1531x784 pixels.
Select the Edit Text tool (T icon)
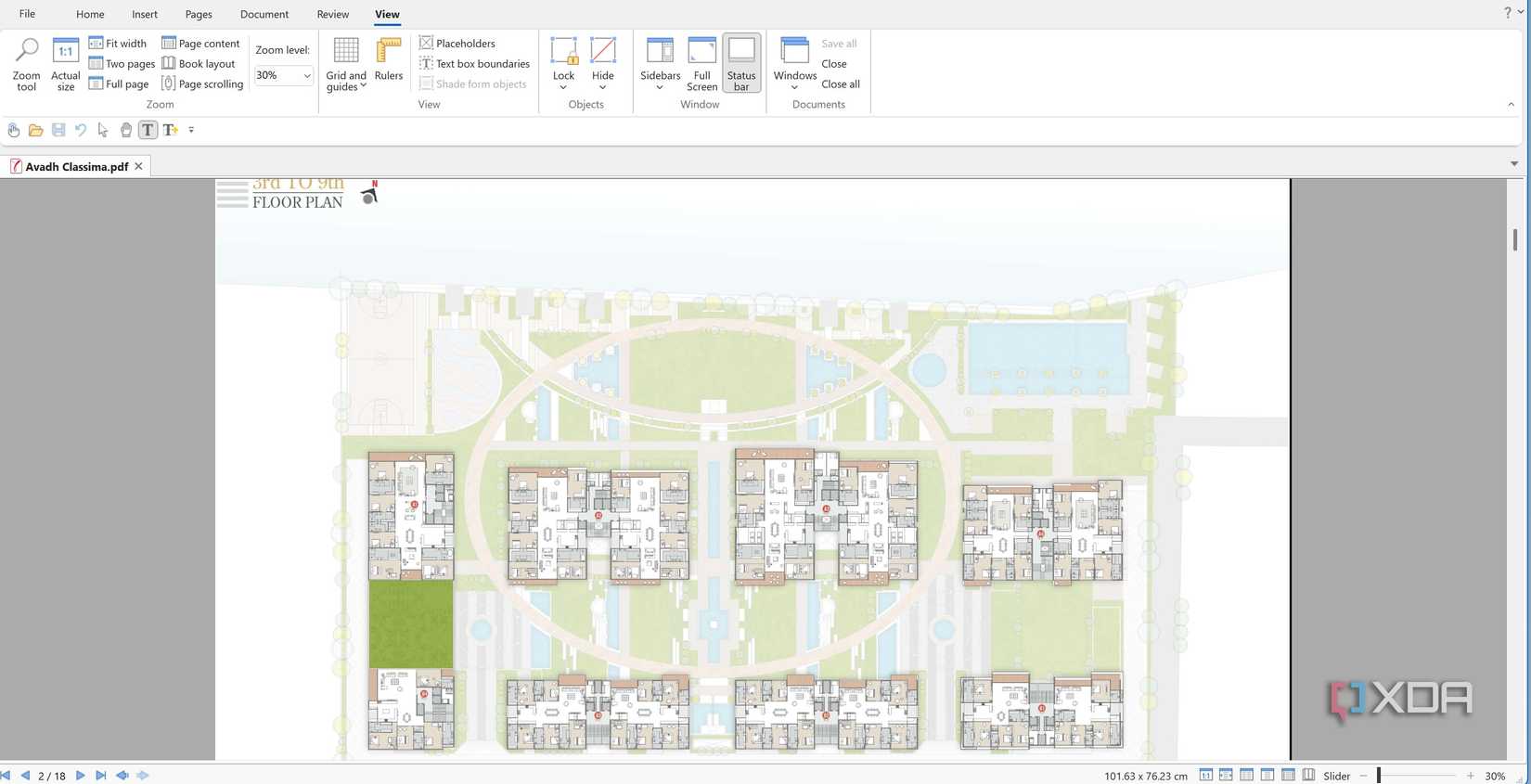[x=148, y=130]
